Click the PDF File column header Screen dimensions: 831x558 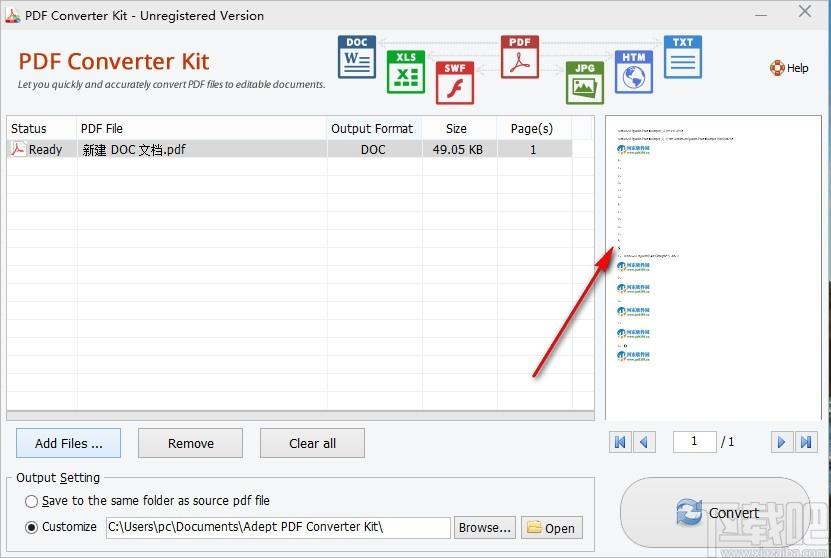point(201,128)
